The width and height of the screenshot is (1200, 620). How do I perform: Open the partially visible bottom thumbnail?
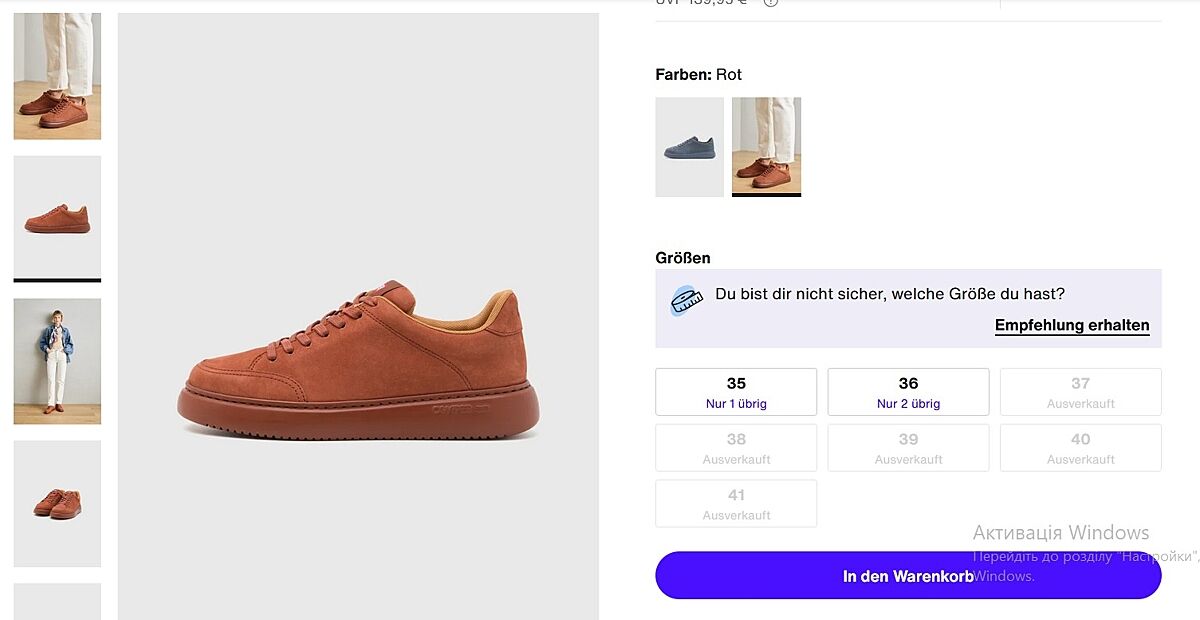[57, 601]
